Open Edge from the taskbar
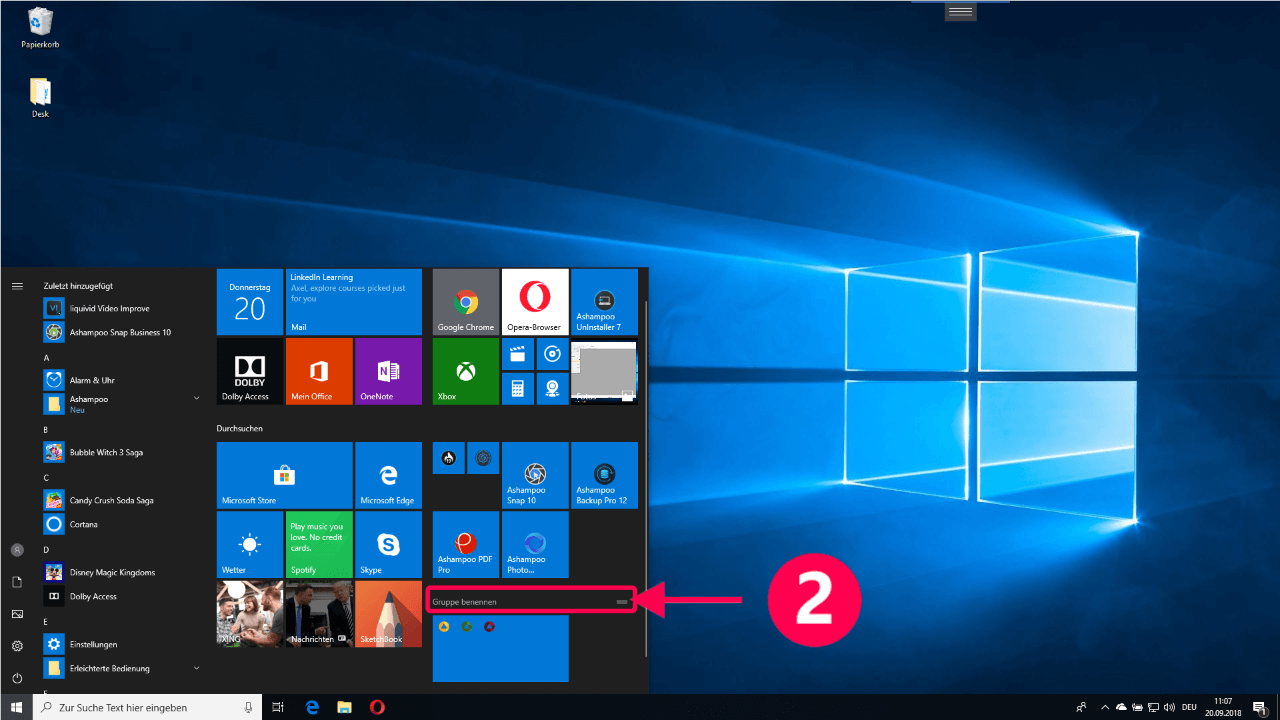This screenshot has width=1280, height=720. 312,707
